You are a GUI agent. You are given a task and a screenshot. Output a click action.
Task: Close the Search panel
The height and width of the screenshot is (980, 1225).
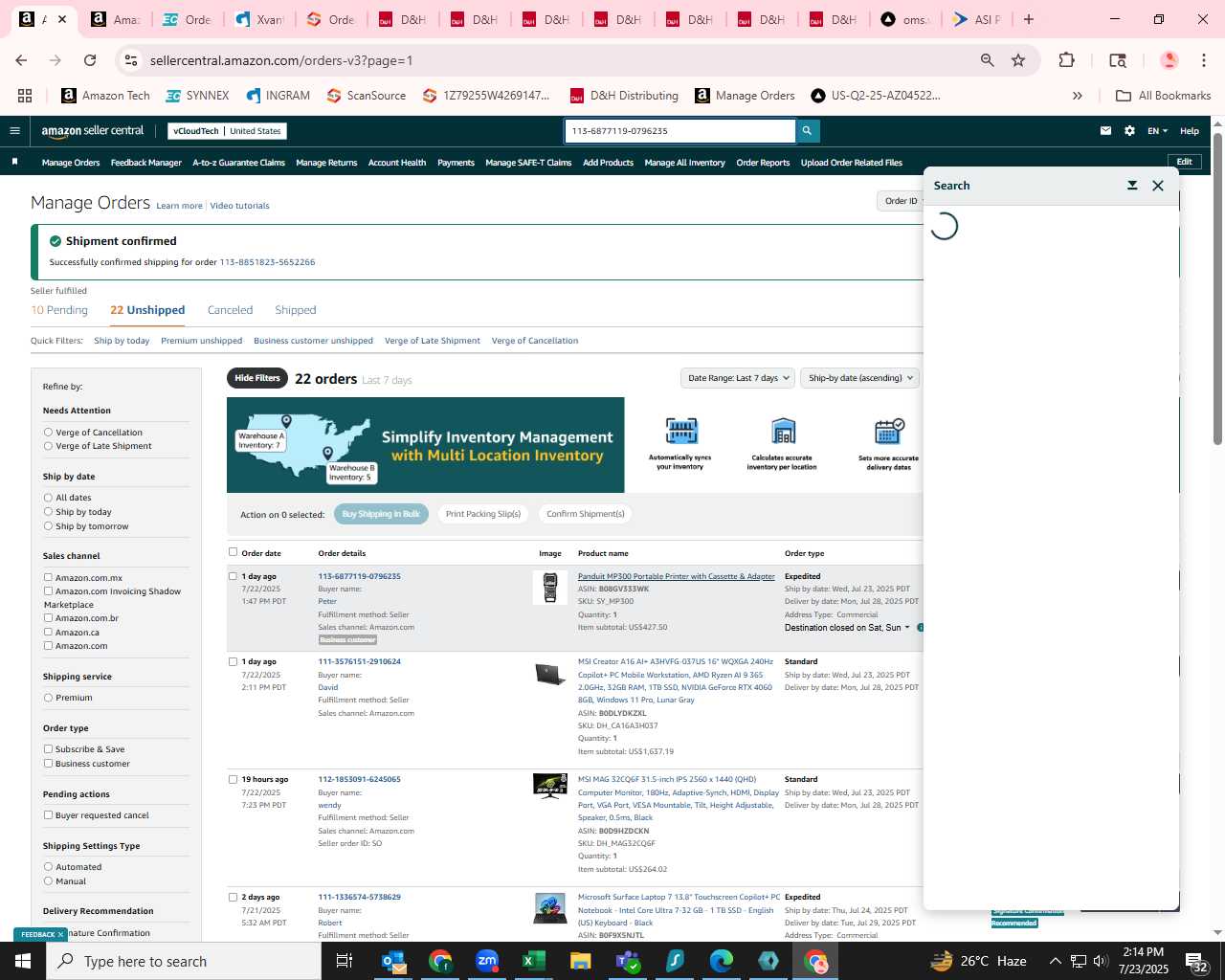[x=1158, y=186]
